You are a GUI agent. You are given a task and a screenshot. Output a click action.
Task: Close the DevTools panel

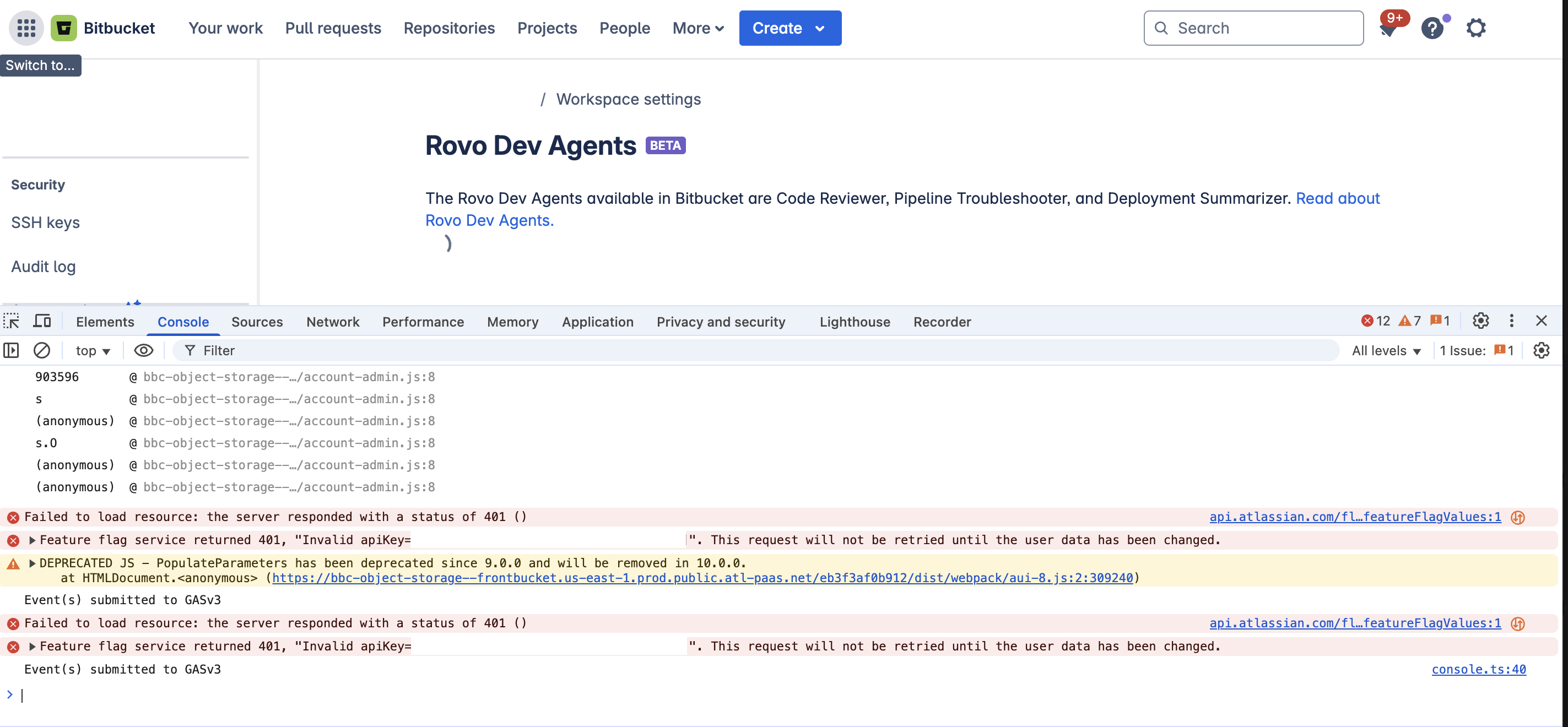click(x=1541, y=321)
